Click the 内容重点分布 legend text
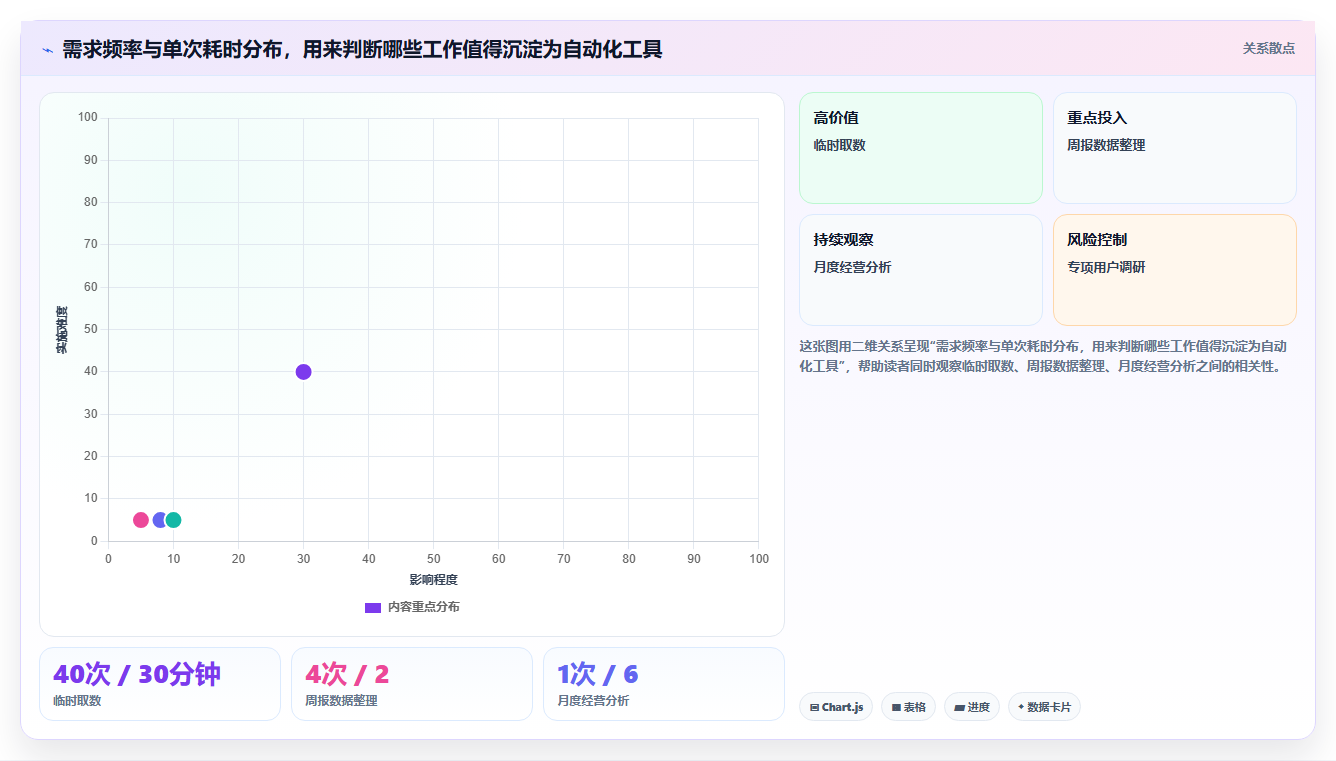 pos(424,607)
